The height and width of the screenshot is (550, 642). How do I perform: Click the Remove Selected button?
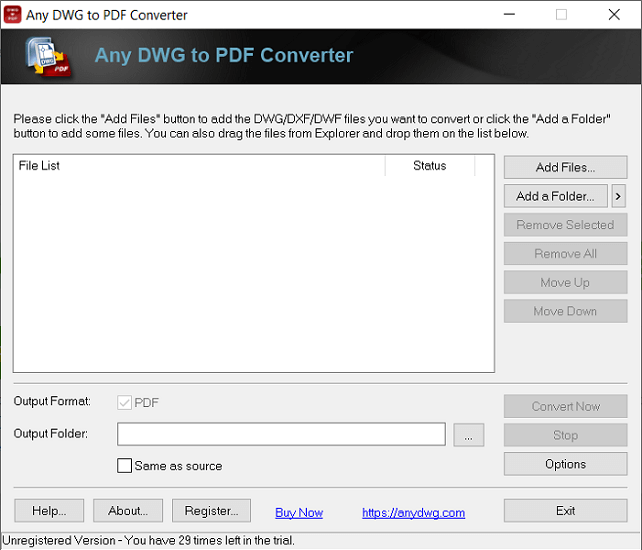pos(565,225)
